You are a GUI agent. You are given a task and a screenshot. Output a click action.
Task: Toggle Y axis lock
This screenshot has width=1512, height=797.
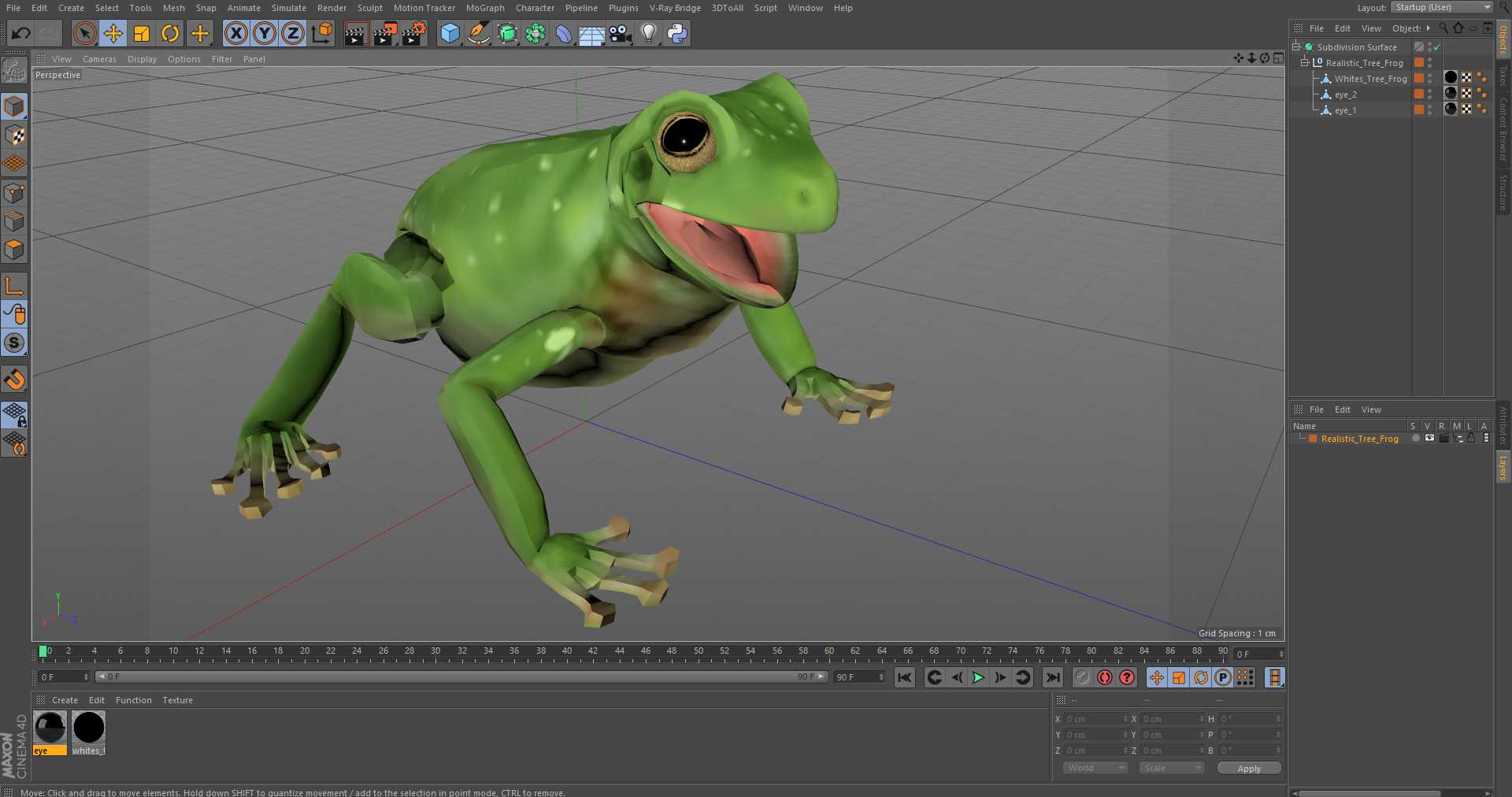[265, 33]
